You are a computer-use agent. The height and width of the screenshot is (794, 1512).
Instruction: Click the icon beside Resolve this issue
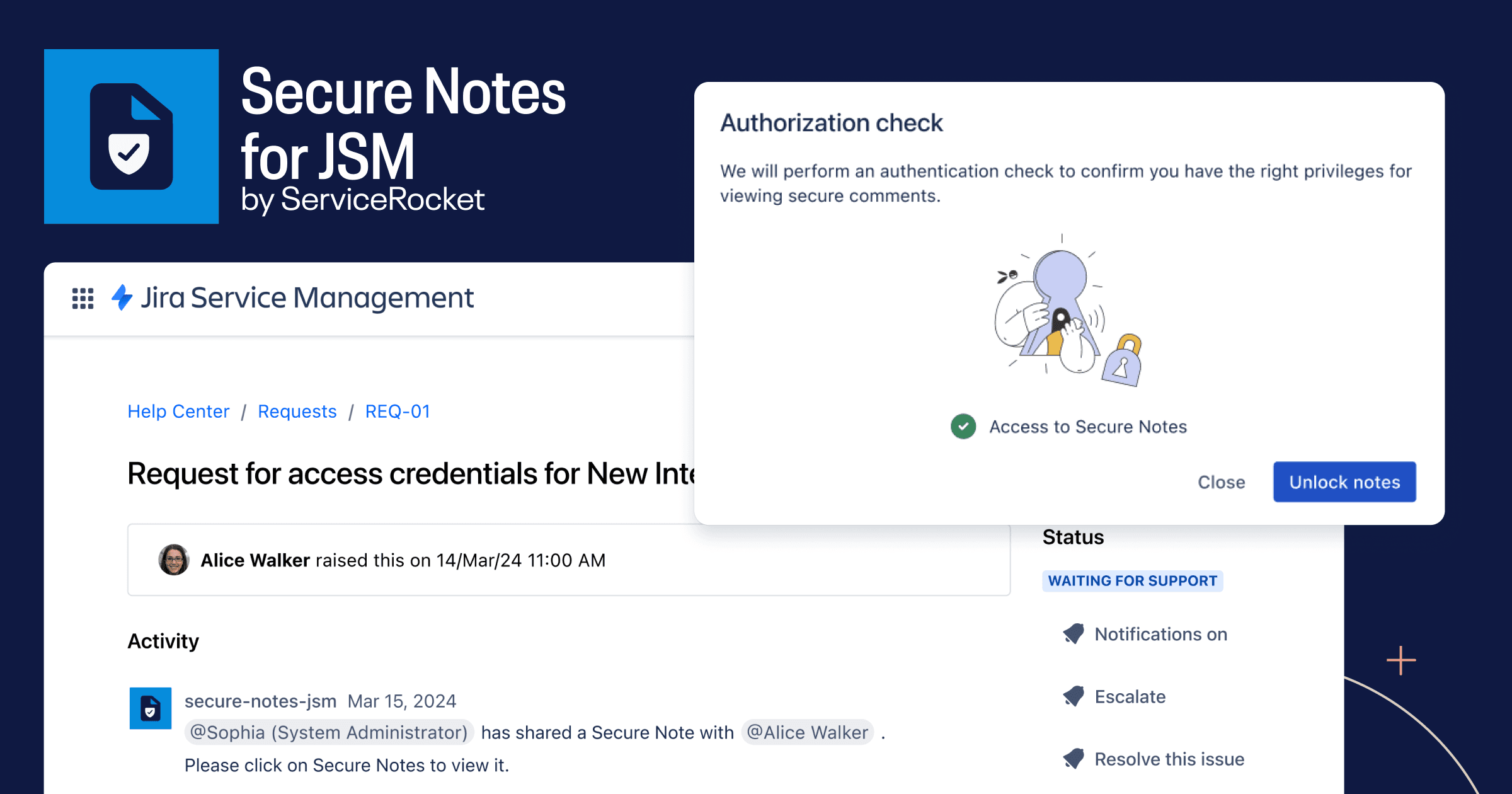1074,759
